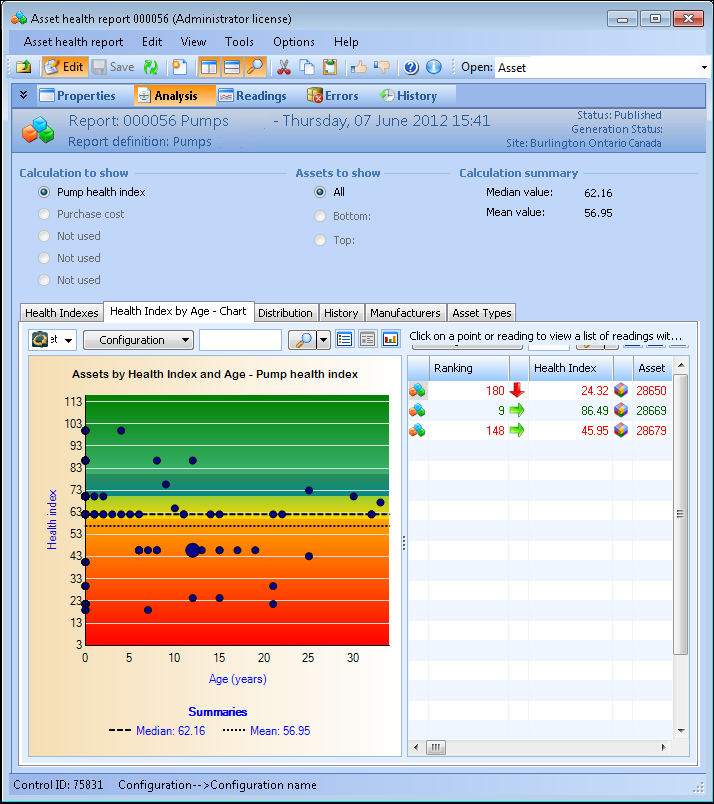714x804 pixels.
Task: Select the Pump health index radio button
Action: point(44,192)
